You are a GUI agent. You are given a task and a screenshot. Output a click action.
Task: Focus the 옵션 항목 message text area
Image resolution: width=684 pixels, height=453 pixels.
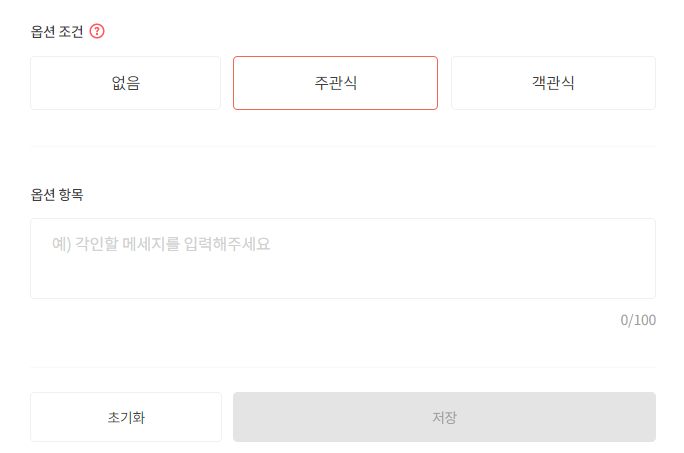click(x=342, y=258)
